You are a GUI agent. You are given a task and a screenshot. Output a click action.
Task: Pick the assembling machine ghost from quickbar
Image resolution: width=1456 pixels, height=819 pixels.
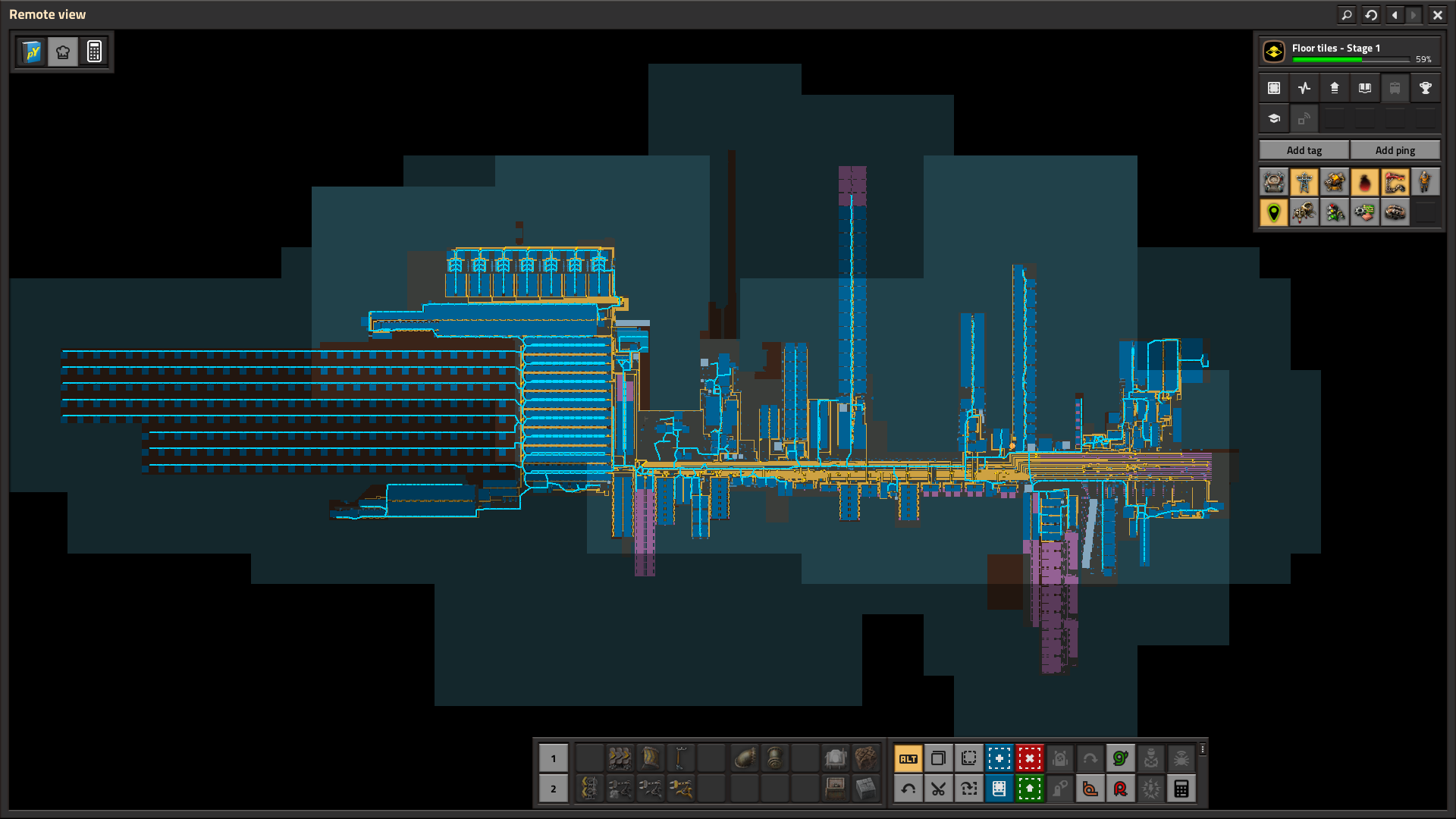click(x=836, y=758)
